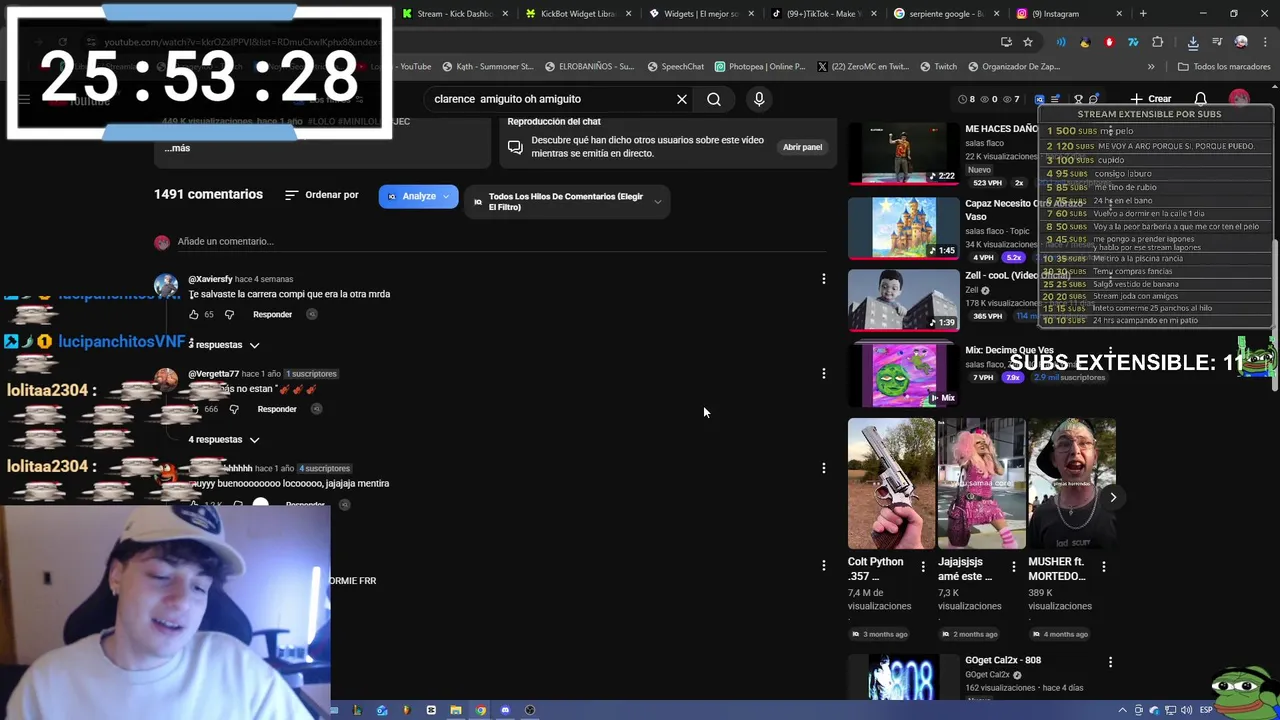The image size is (1280, 720).
Task: Open volume control in system tray
Action: (1187, 710)
